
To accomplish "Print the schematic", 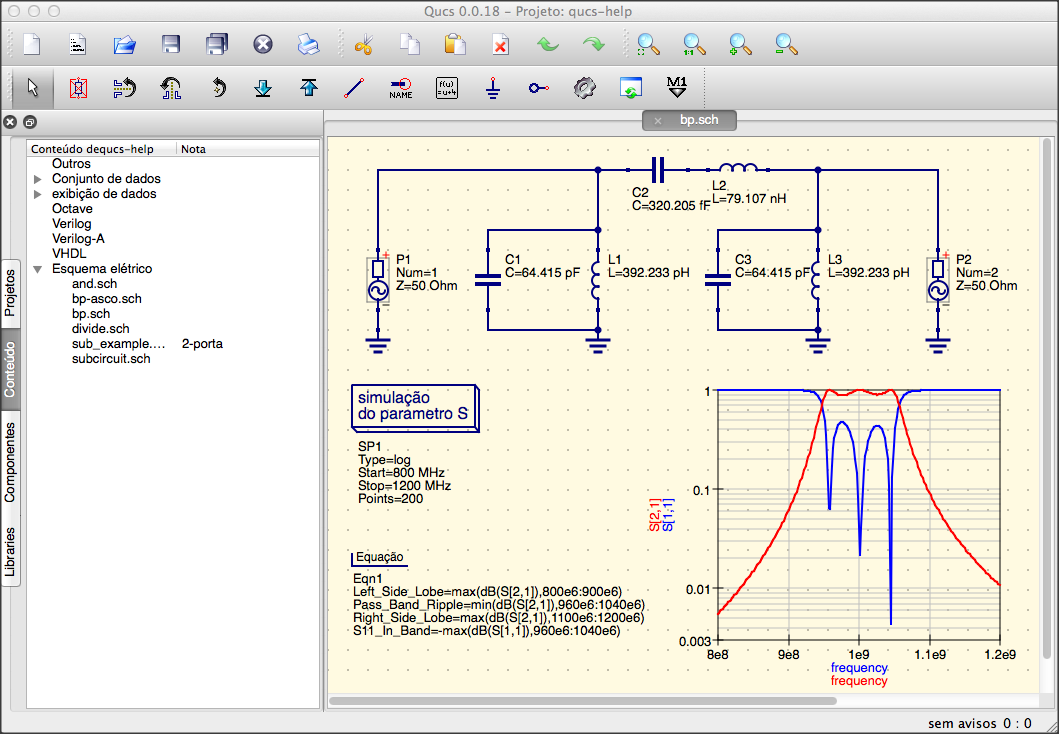I will [x=309, y=45].
